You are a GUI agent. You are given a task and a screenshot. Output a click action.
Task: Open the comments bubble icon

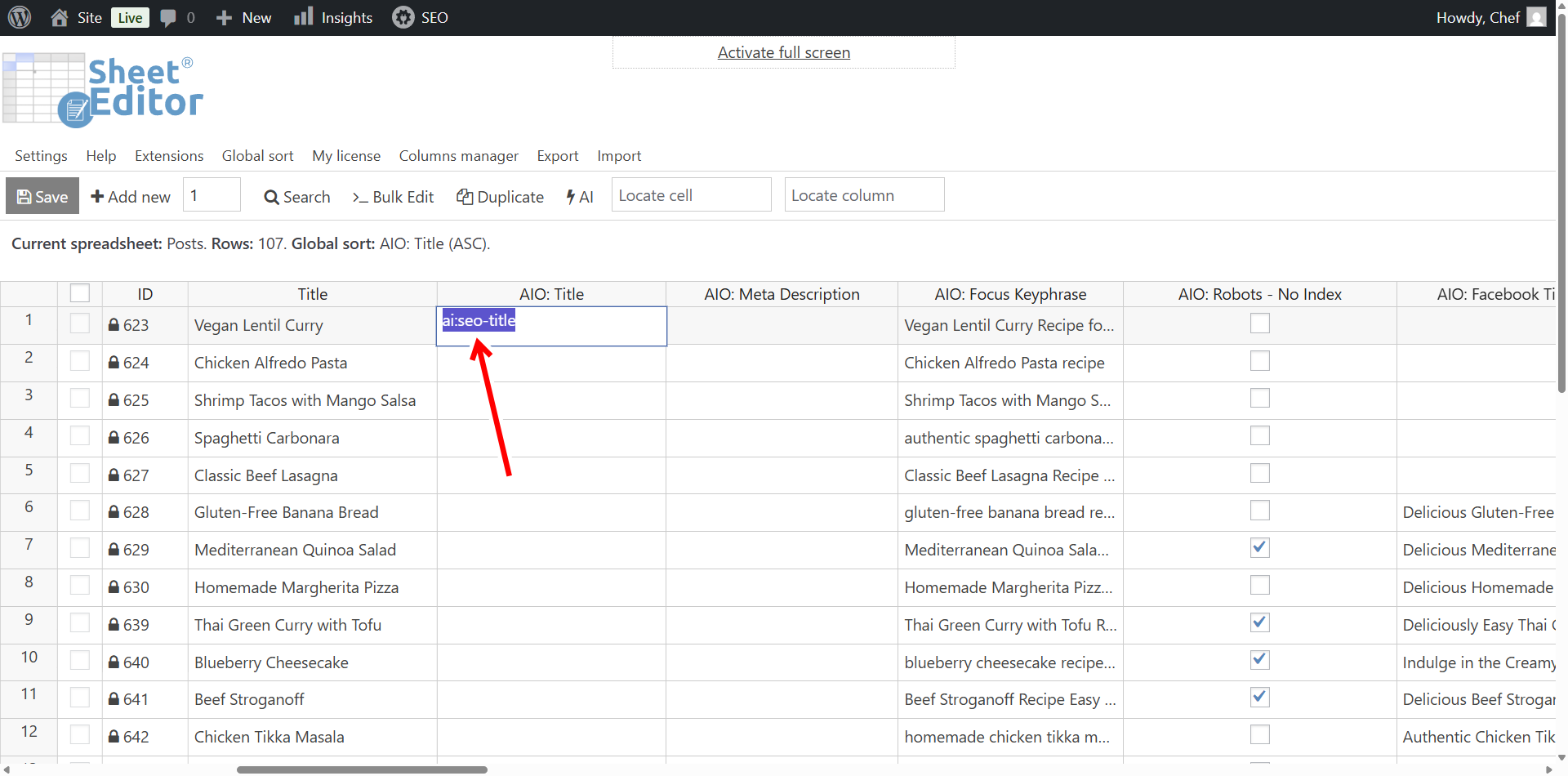(168, 17)
